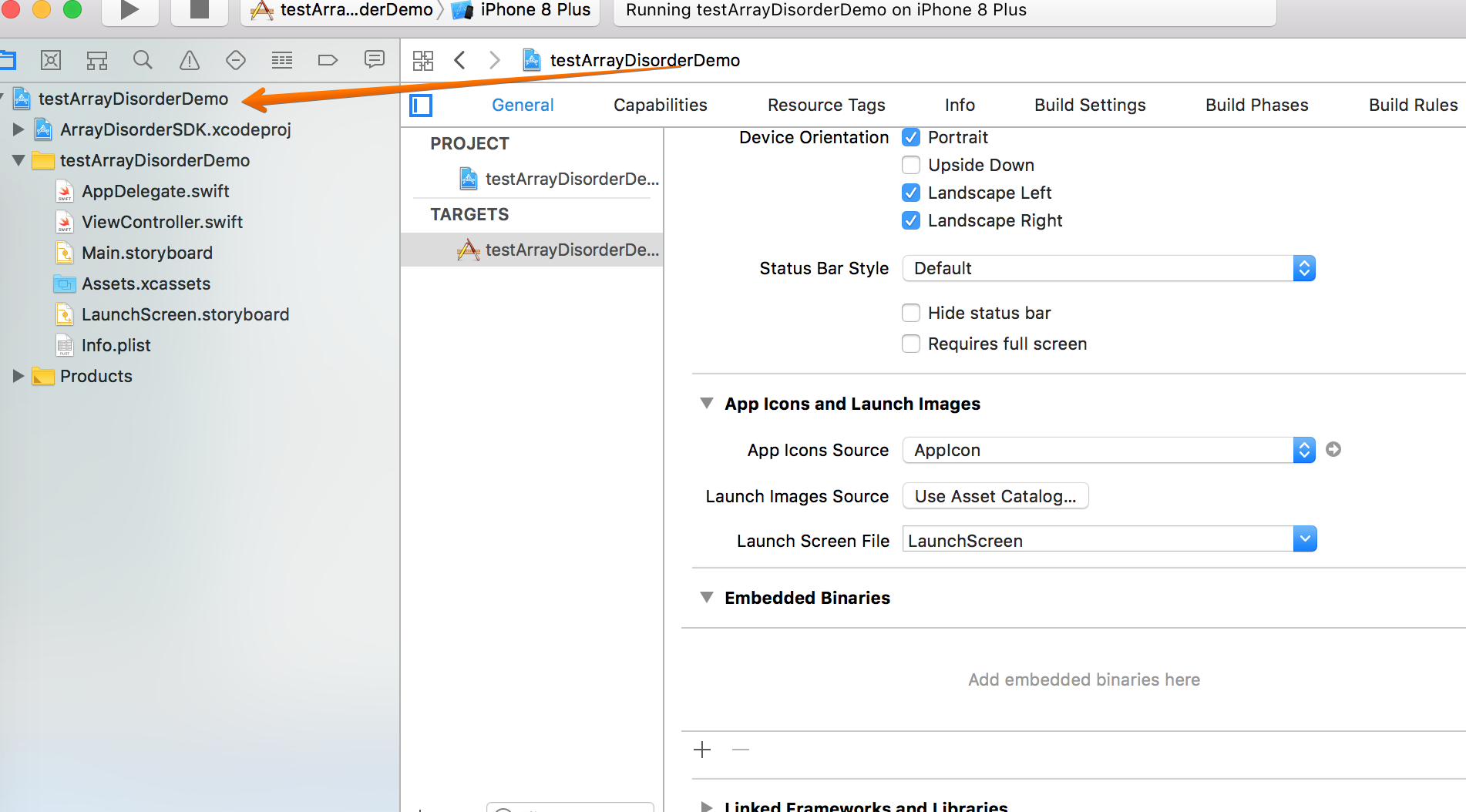The width and height of the screenshot is (1466, 812).
Task: Switch to the Build Settings tab
Action: point(1089,105)
